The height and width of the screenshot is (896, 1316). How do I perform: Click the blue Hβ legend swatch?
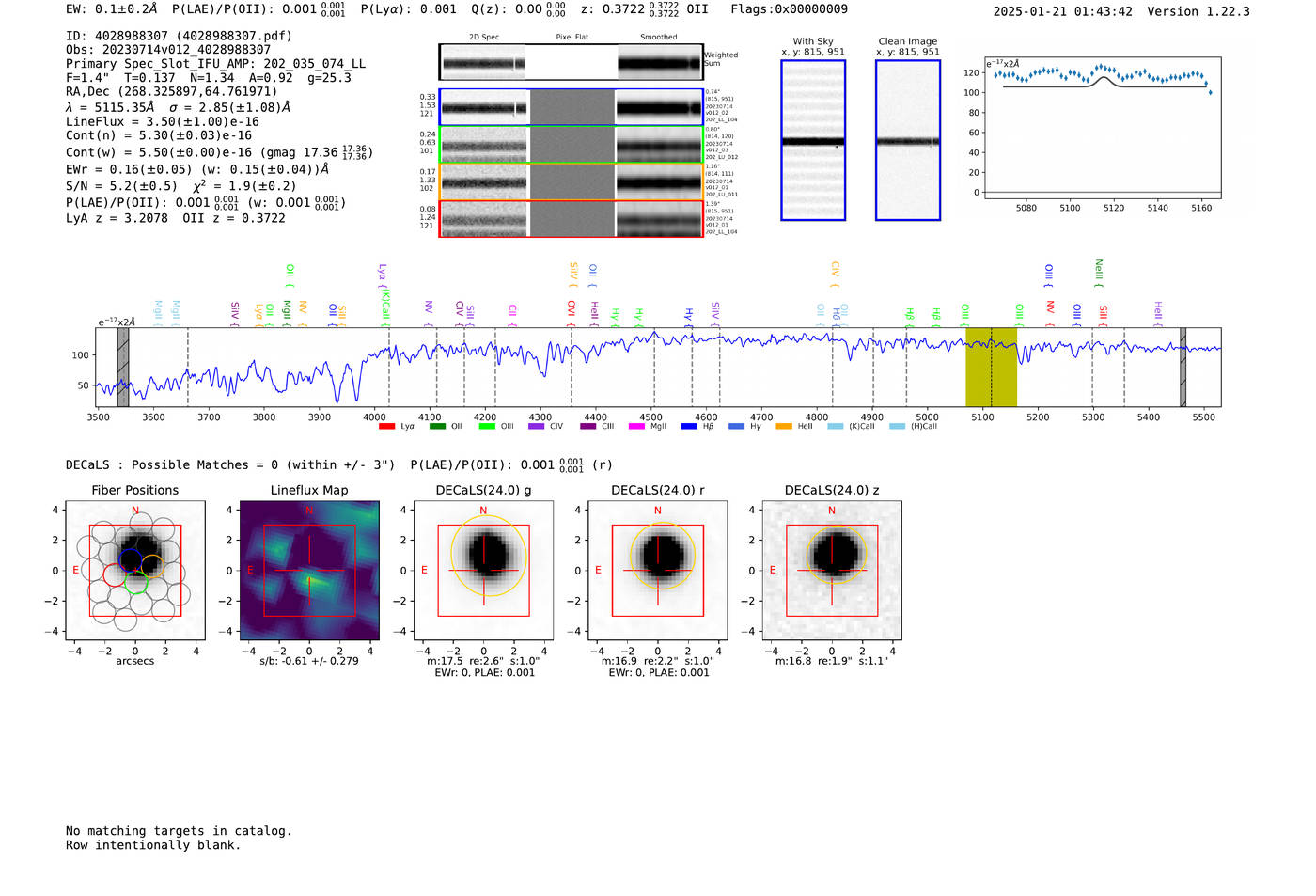[689, 427]
